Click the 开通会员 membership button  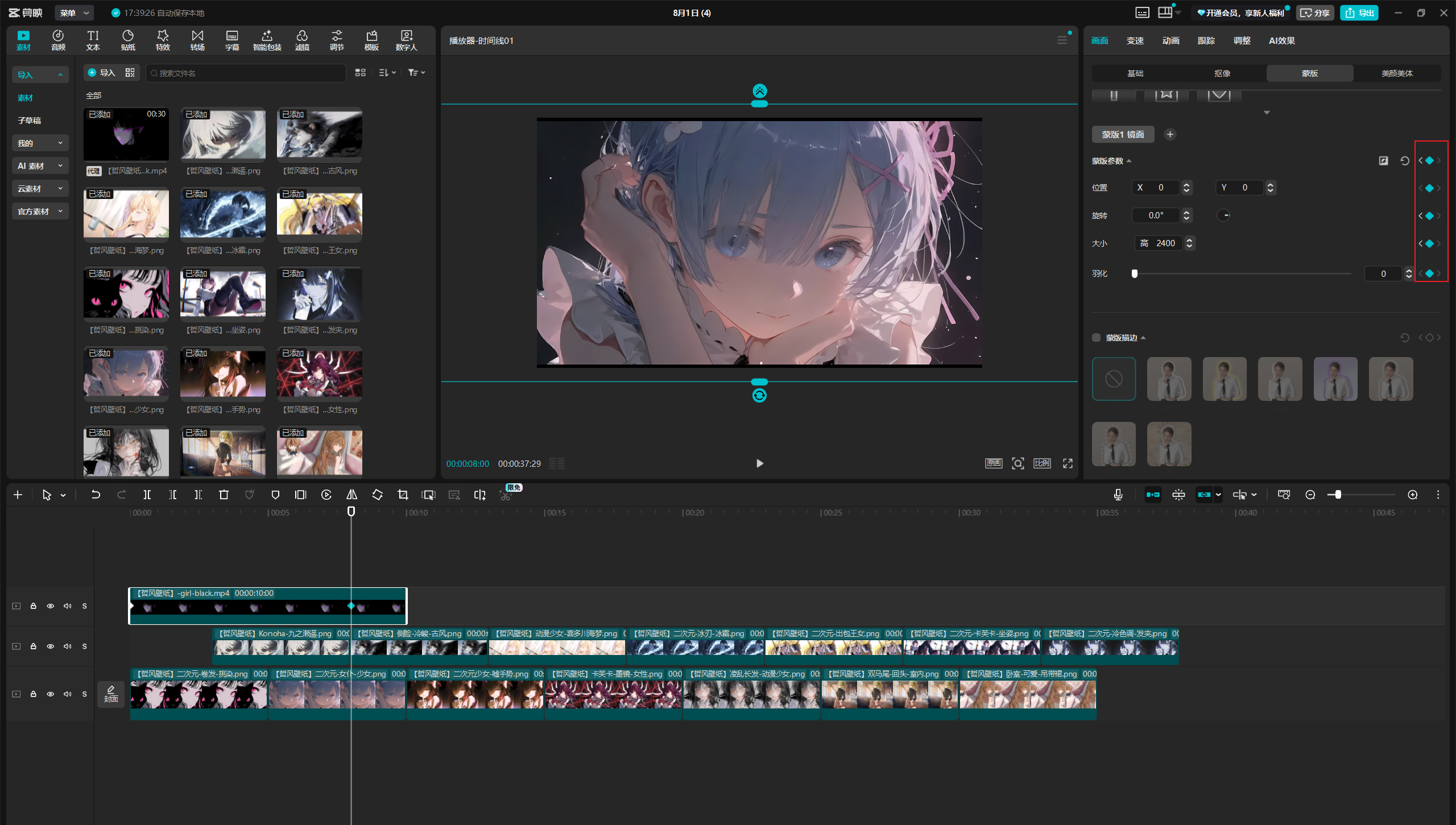1240,13
